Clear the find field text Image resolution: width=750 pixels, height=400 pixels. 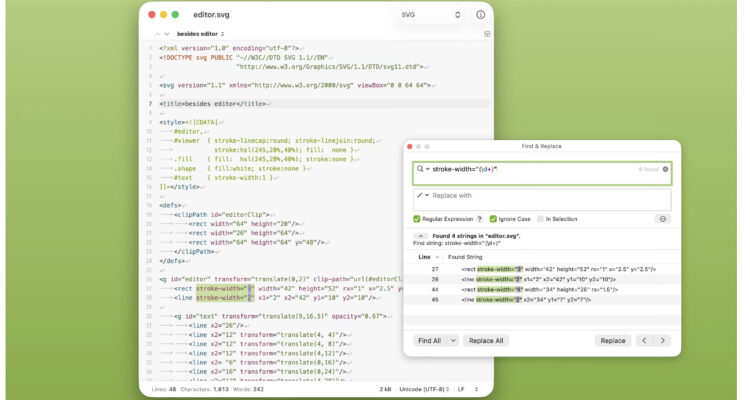(x=664, y=170)
